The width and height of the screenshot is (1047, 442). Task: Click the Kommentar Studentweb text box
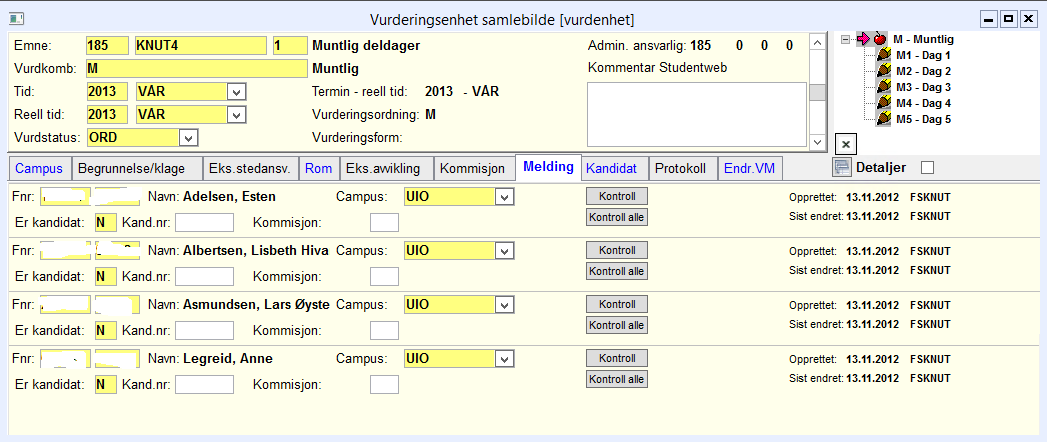(x=696, y=114)
